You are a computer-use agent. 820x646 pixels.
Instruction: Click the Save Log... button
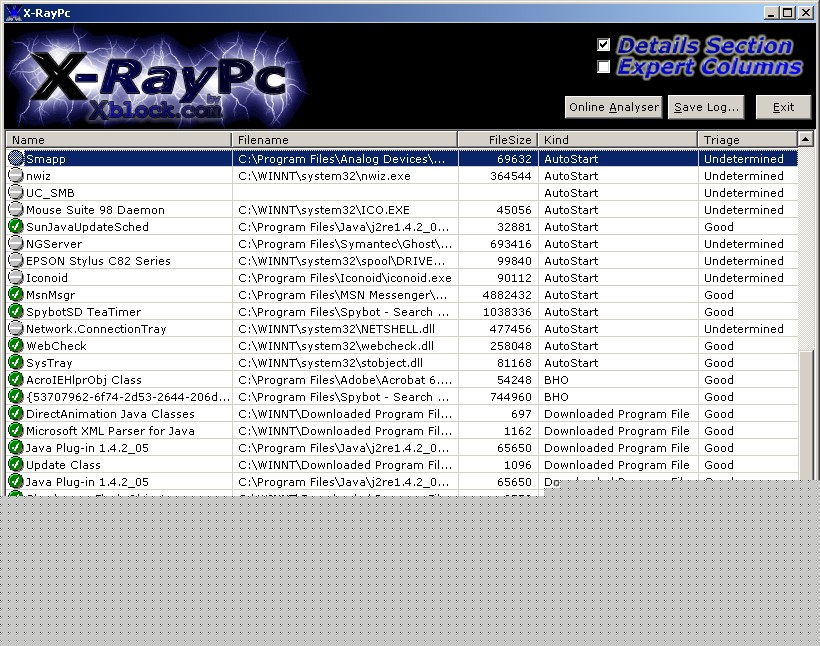(x=706, y=107)
